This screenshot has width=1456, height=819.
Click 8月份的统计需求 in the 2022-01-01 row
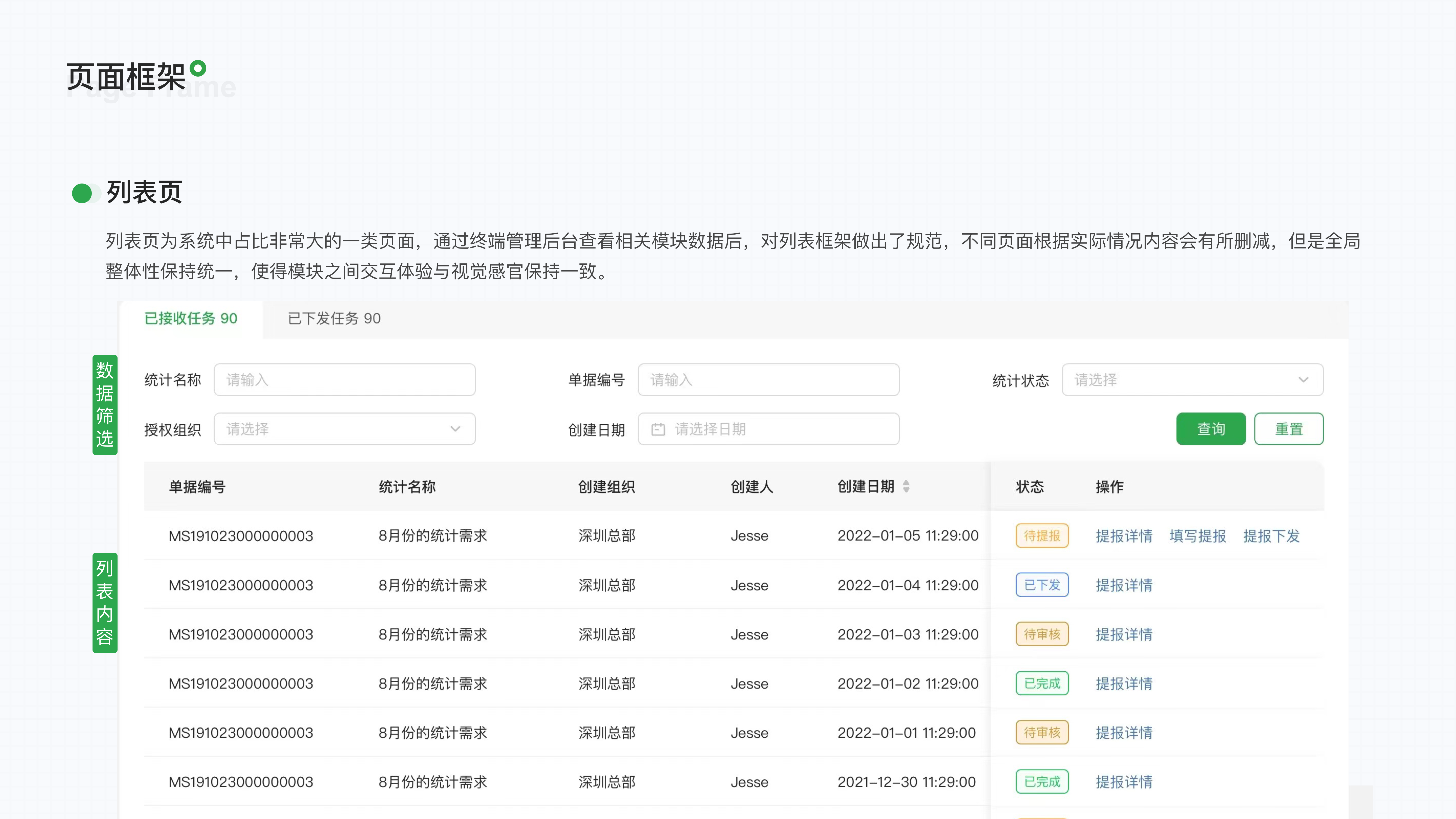tap(433, 733)
